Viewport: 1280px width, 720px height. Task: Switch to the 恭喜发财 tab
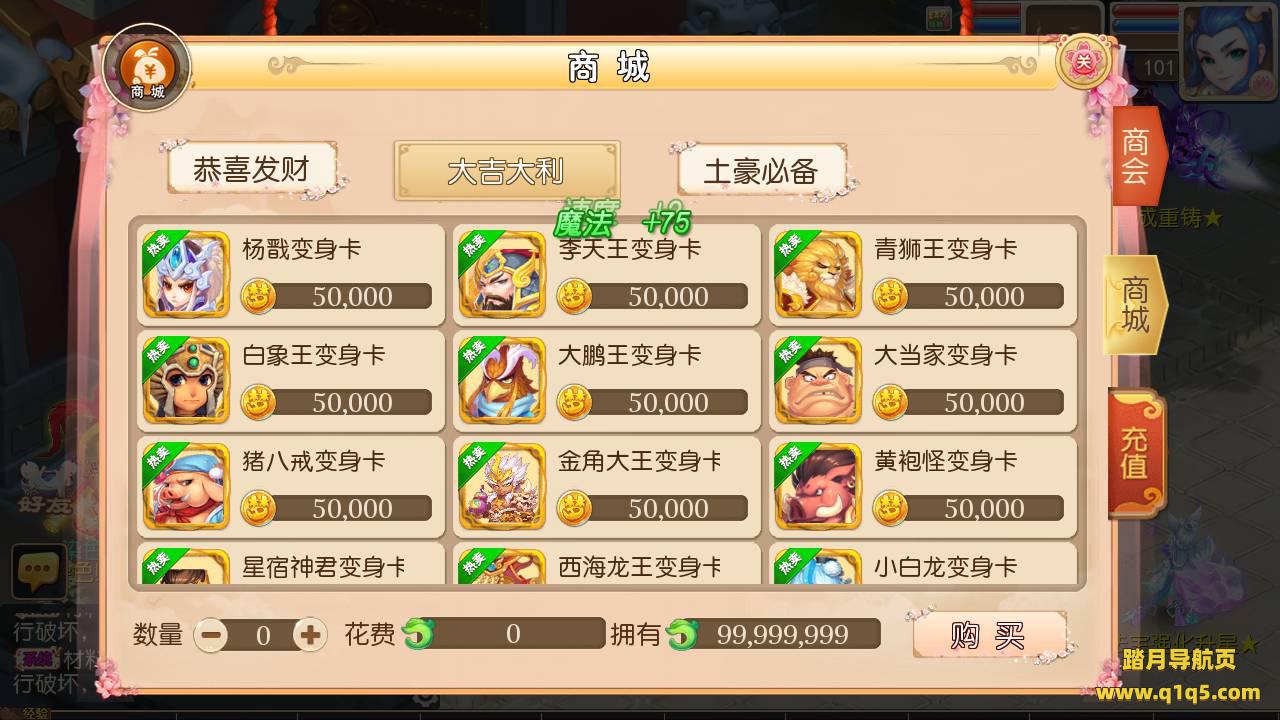252,169
